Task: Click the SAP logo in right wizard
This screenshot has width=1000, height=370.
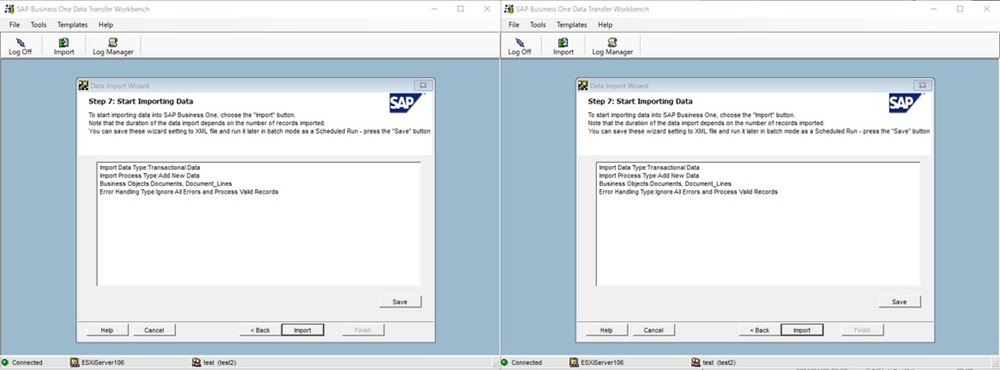Action: (905, 103)
